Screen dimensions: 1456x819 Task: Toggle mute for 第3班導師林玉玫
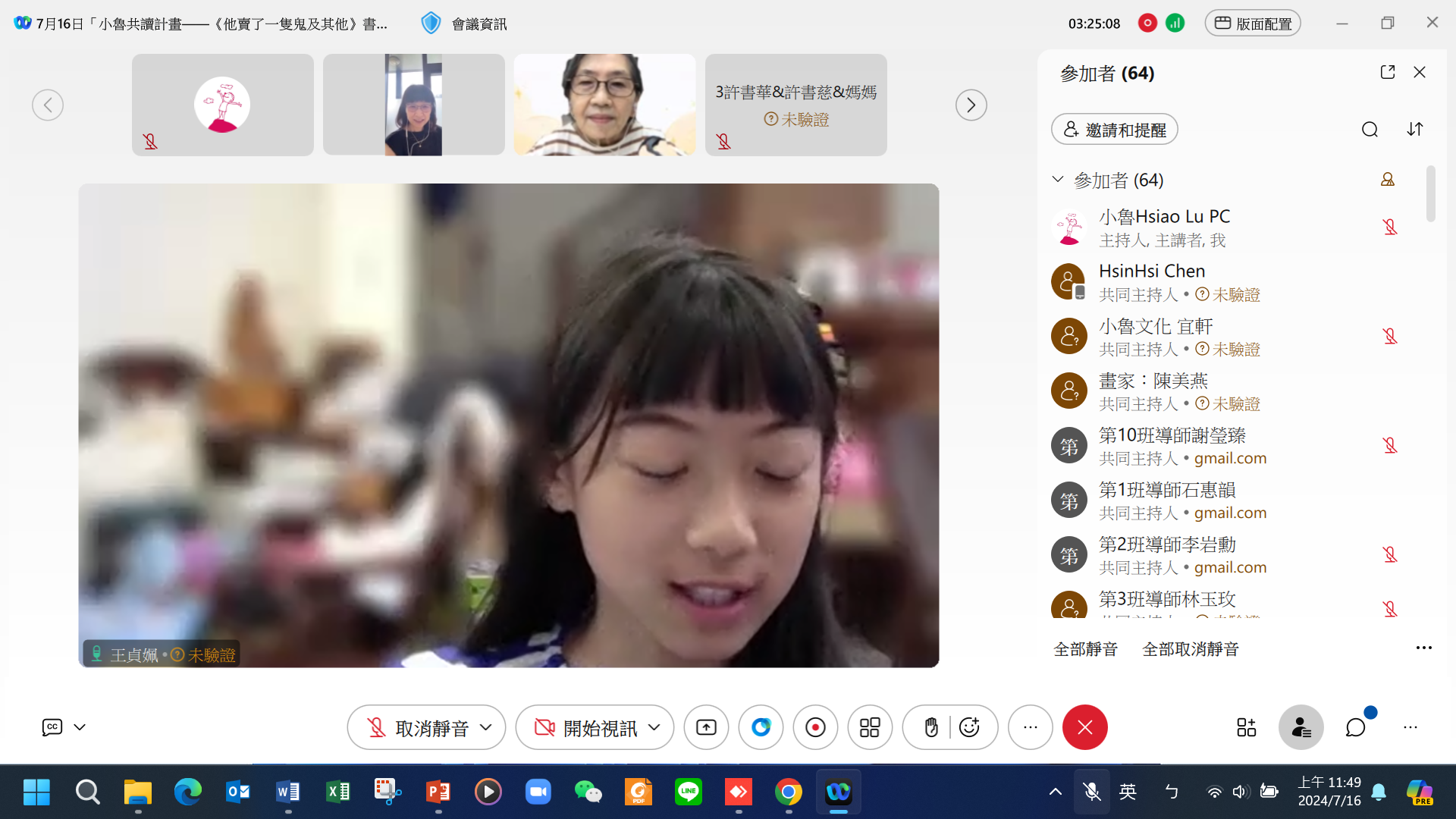pyautogui.click(x=1390, y=608)
